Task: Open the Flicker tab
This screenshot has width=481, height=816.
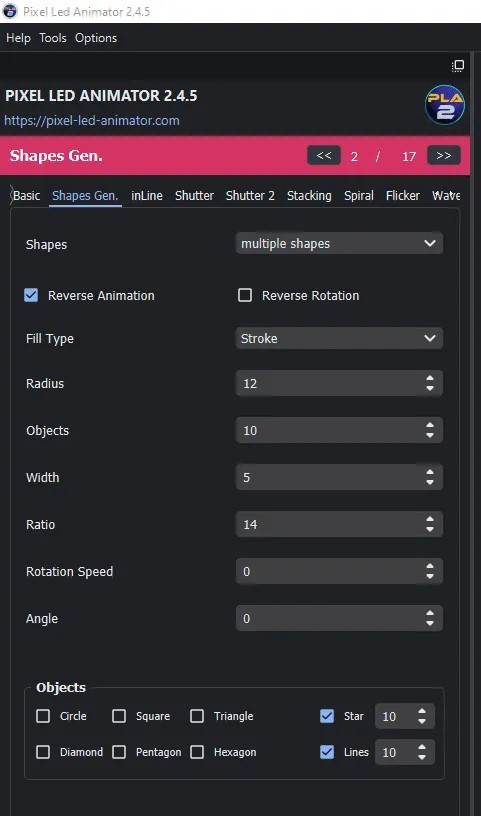Action: coord(403,196)
